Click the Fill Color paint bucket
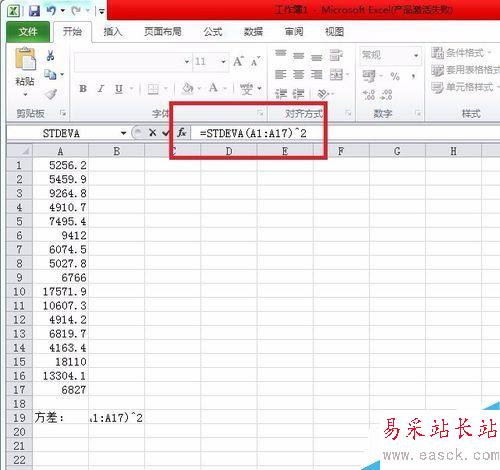 point(187,88)
